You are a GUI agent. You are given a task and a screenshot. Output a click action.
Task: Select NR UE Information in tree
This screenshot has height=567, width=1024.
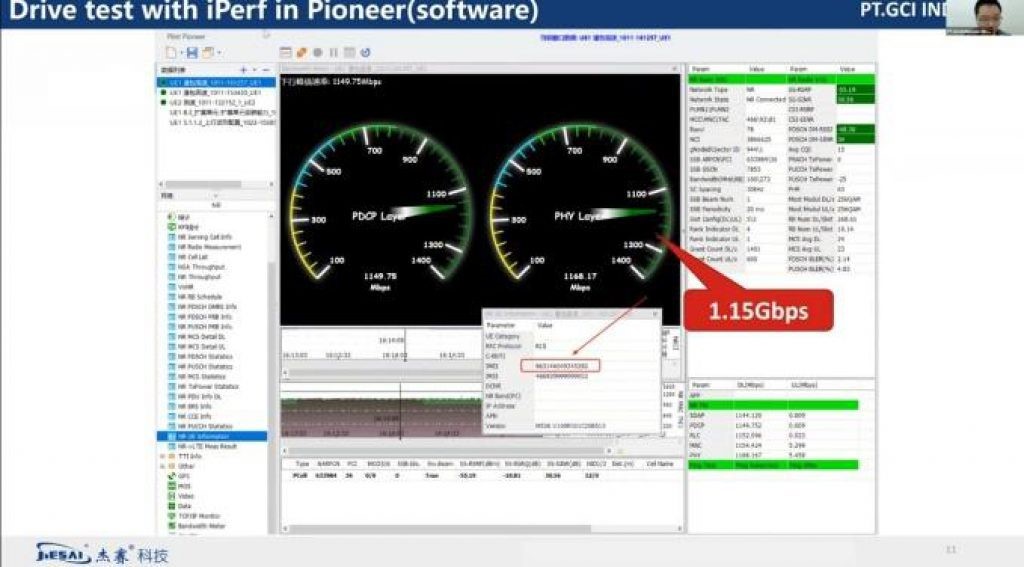click(206, 436)
